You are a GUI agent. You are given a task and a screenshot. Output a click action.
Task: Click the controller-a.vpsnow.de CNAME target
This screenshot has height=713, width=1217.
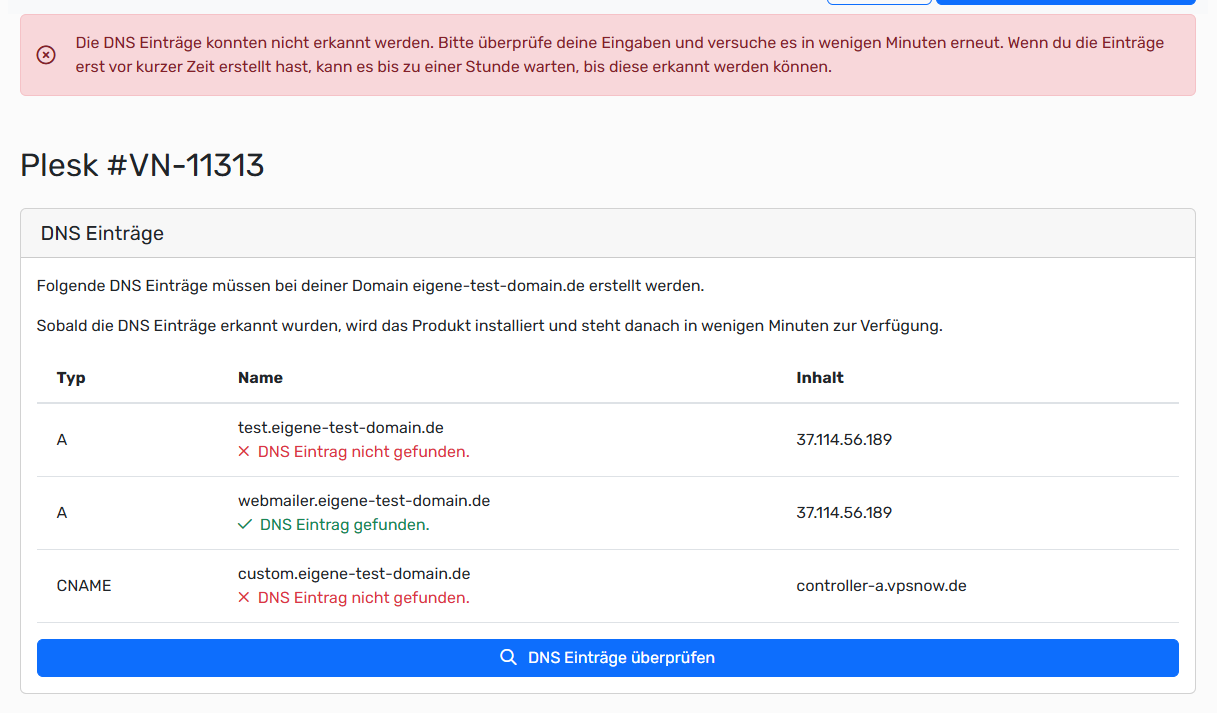[880, 586]
